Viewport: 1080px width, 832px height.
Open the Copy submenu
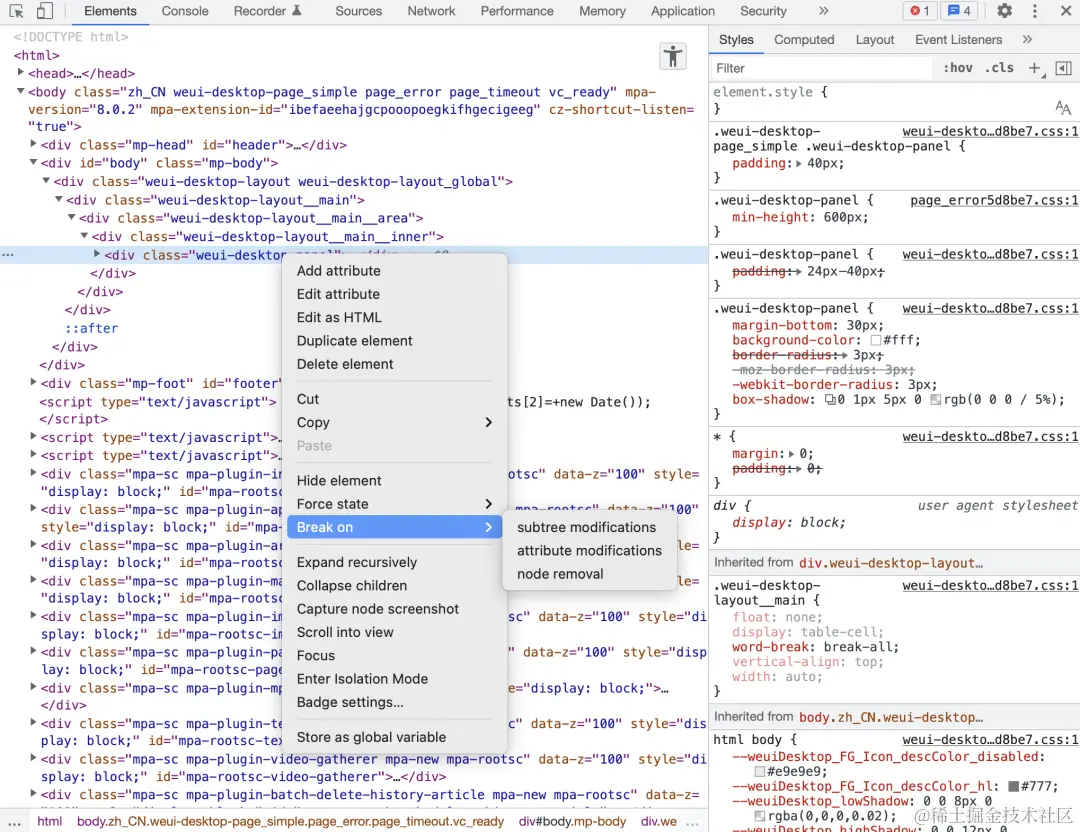(394, 422)
